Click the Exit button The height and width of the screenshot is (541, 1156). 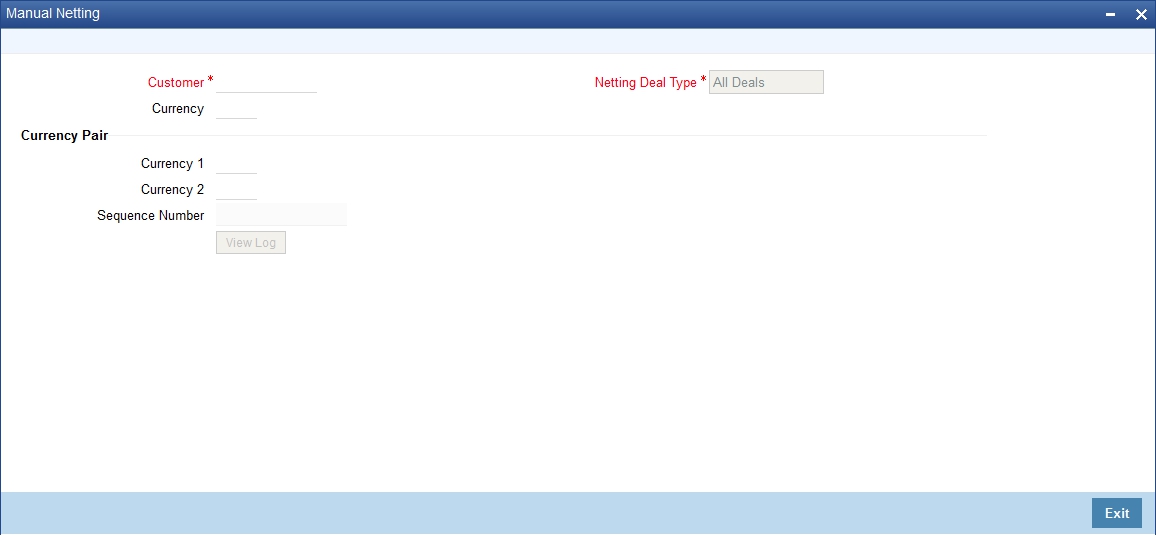click(x=1116, y=513)
